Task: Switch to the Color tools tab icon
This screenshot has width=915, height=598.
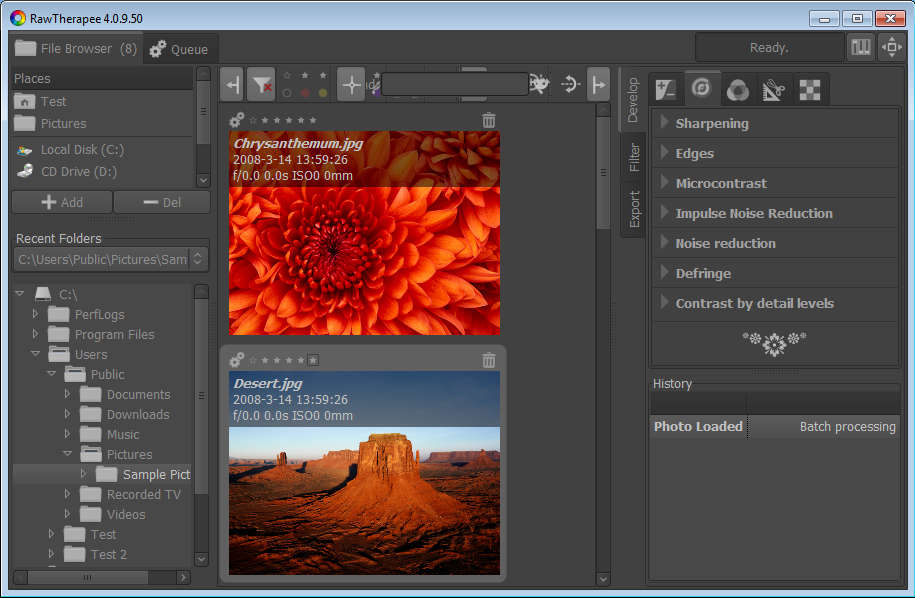Action: [x=738, y=90]
